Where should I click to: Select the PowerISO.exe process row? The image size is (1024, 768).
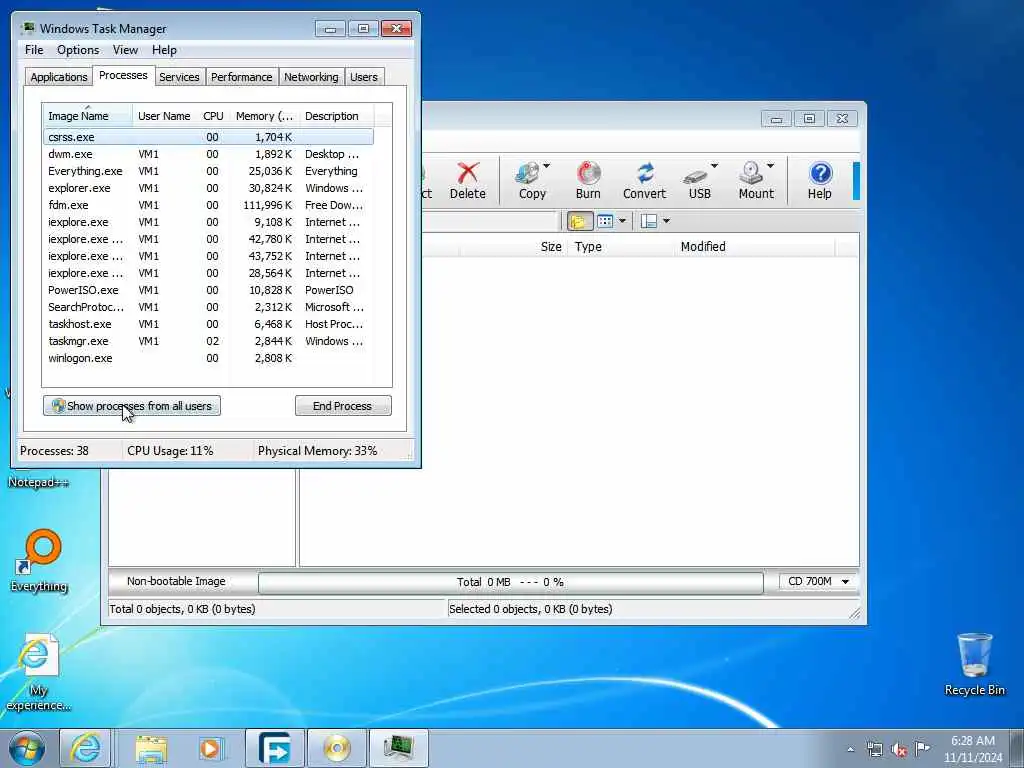(x=208, y=290)
